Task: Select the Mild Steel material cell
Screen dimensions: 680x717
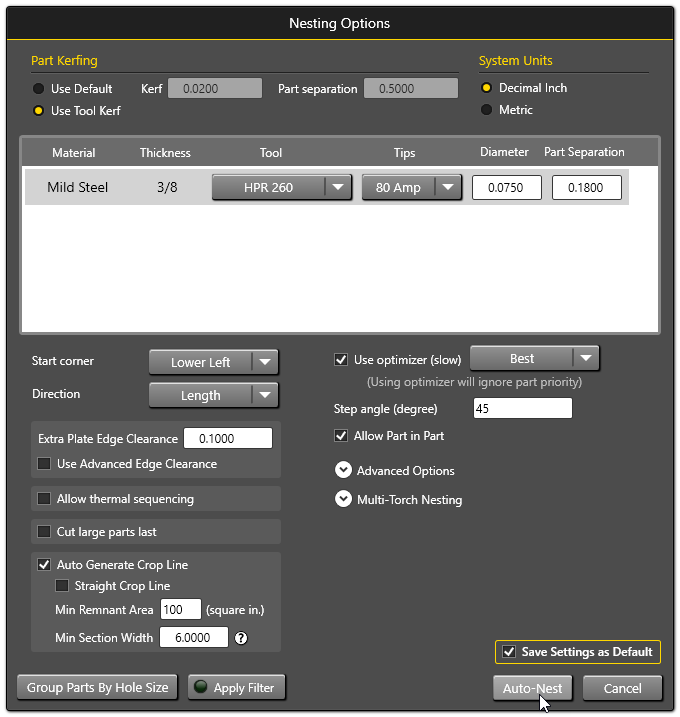Action: point(78,187)
